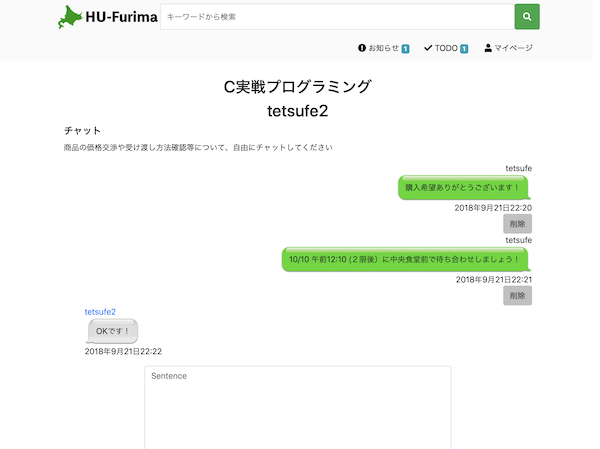Open マイページ from the navigation
Viewport: 600px width, 449px height.
[508, 48]
